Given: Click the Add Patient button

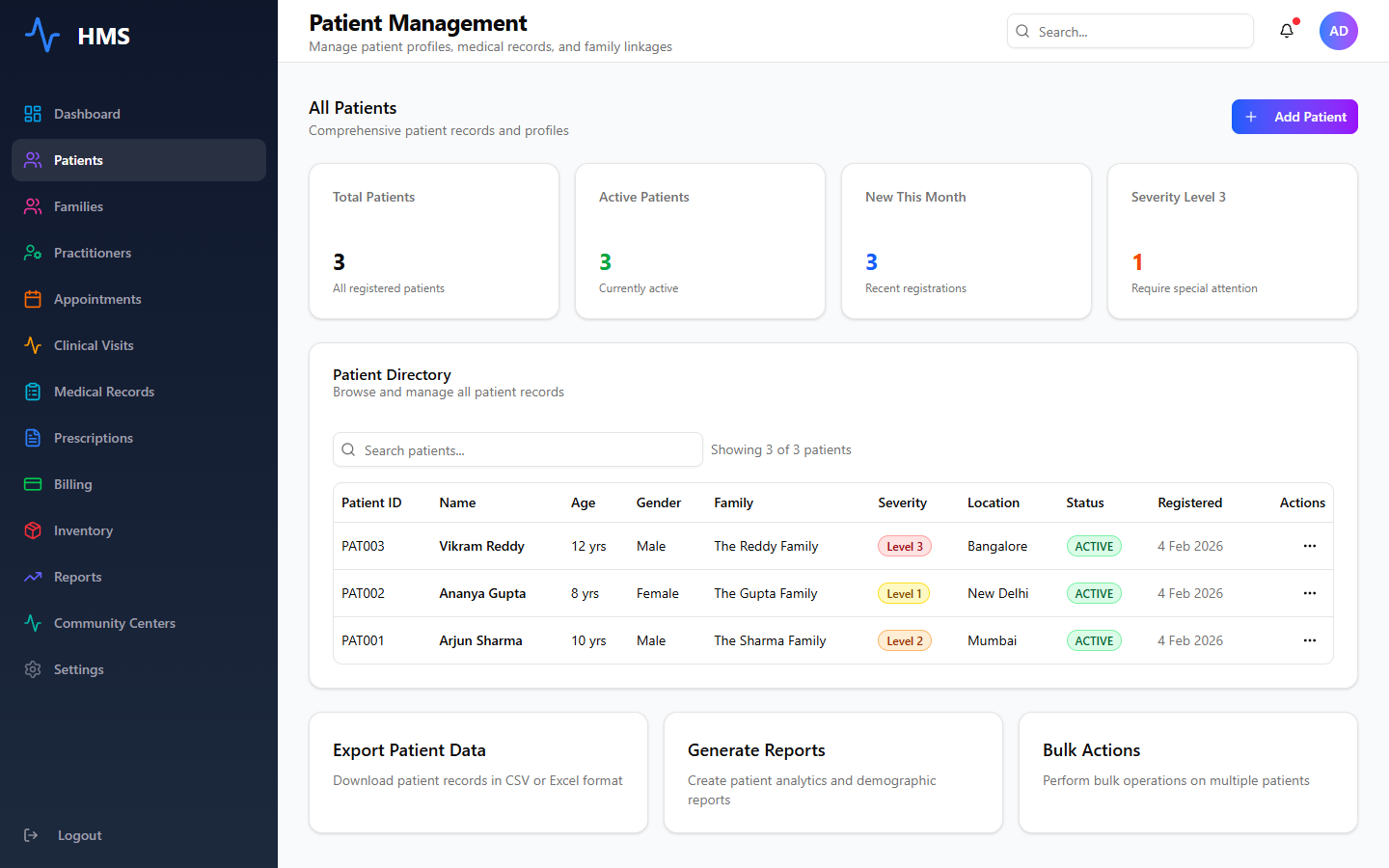Looking at the screenshot, I should coord(1294,117).
